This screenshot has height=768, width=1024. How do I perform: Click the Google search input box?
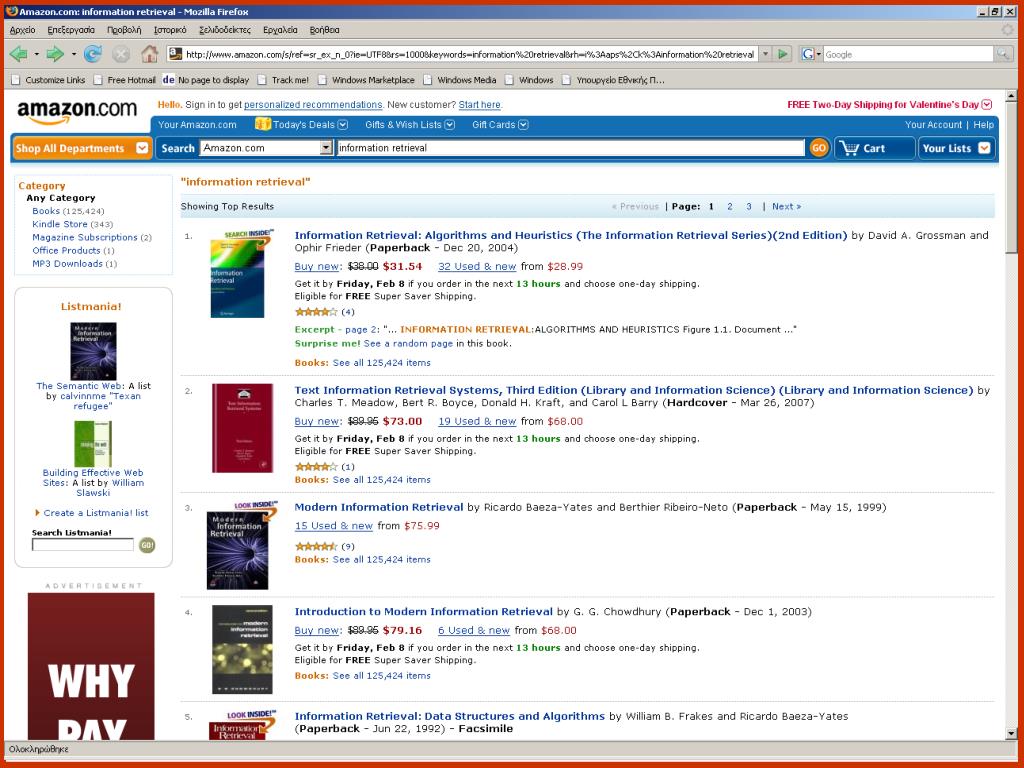click(908, 54)
